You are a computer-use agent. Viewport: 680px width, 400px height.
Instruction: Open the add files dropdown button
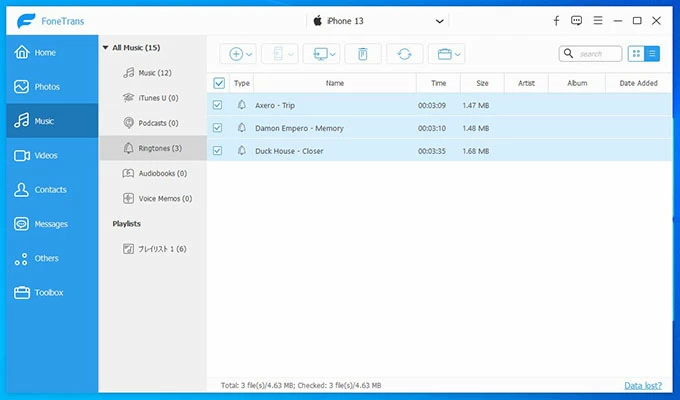click(x=238, y=54)
